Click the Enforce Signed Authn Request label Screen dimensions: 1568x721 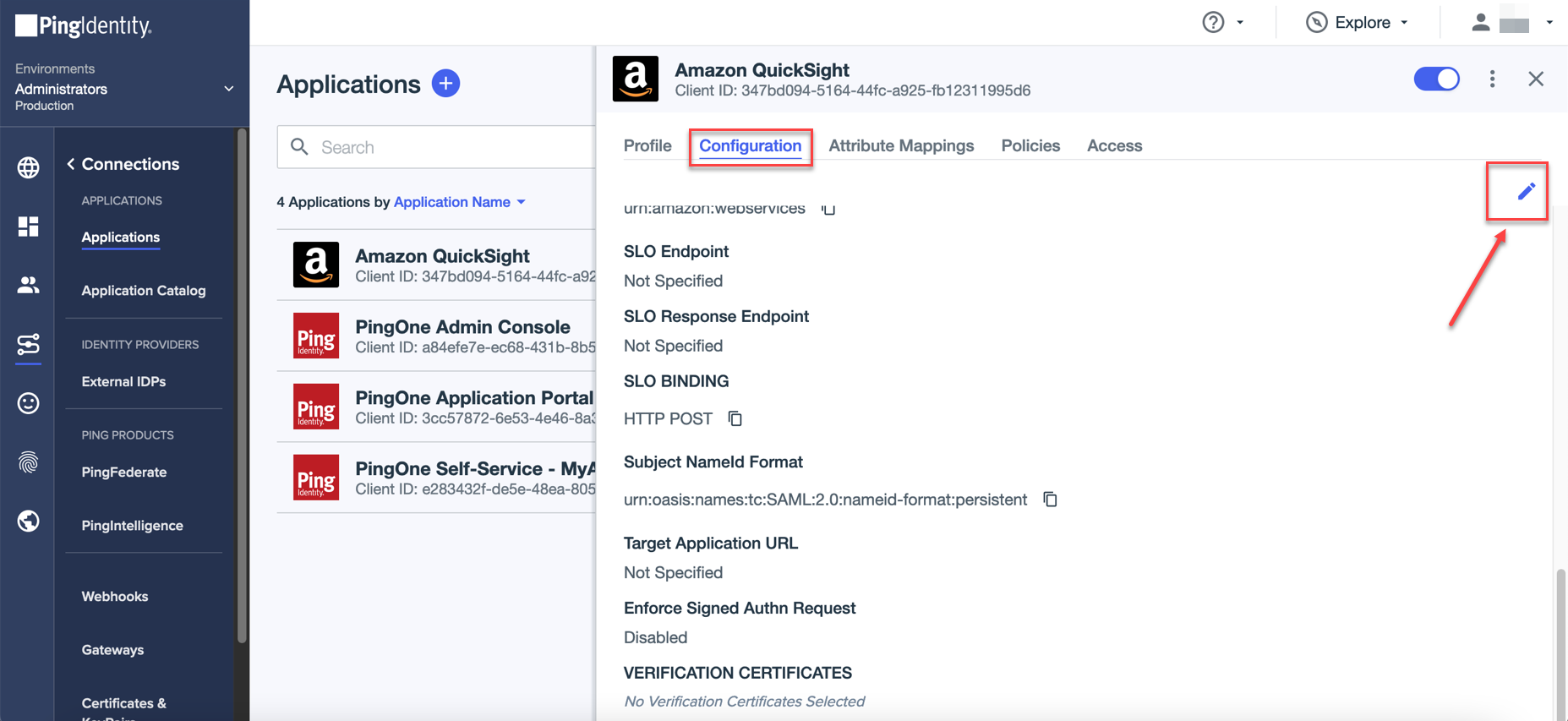(x=740, y=609)
